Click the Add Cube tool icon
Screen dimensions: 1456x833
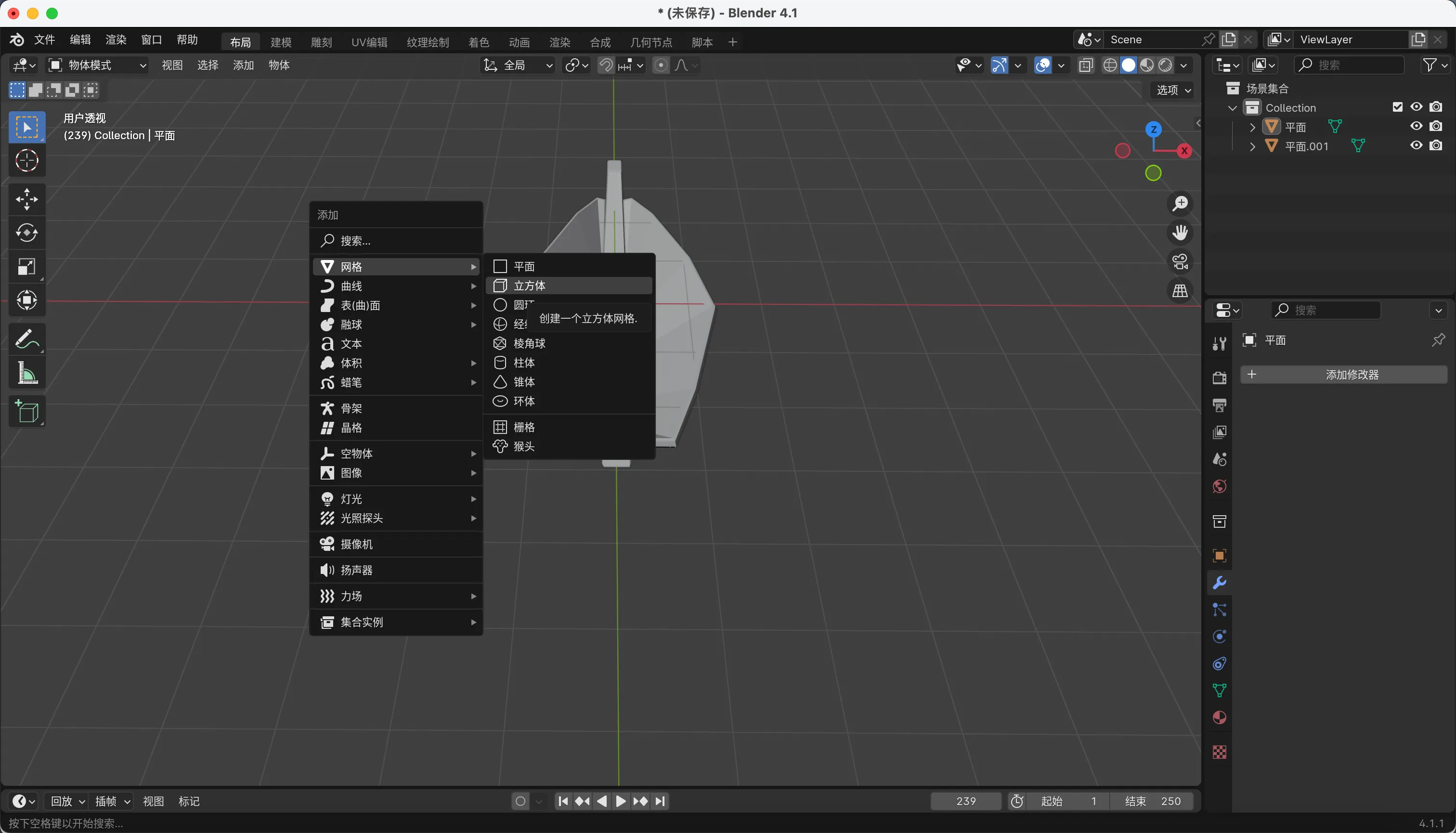(x=26, y=411)
